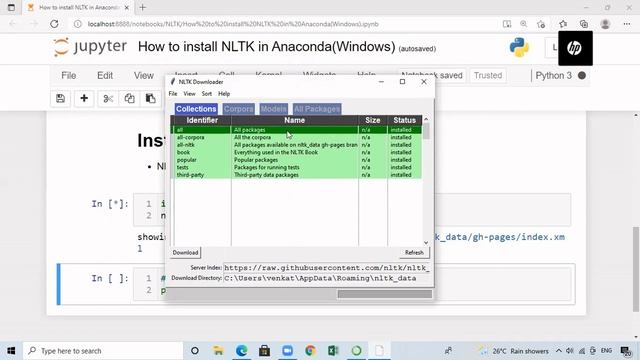Add this page to favorites
The height and width of the screenshot is (360, 640).
coord(541,24)
